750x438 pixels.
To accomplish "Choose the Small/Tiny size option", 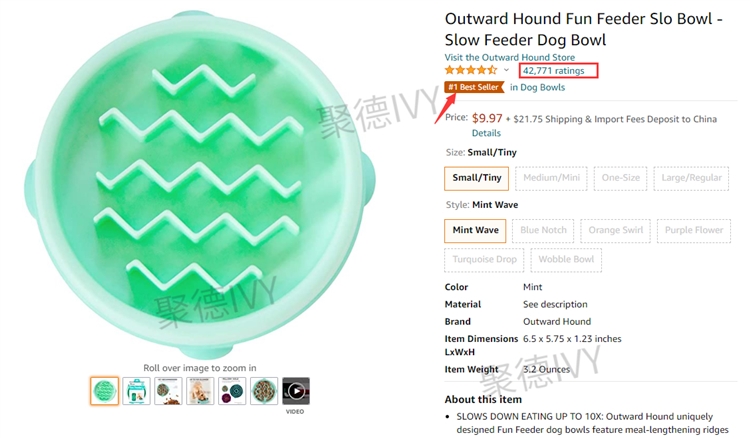I will 476,178.
